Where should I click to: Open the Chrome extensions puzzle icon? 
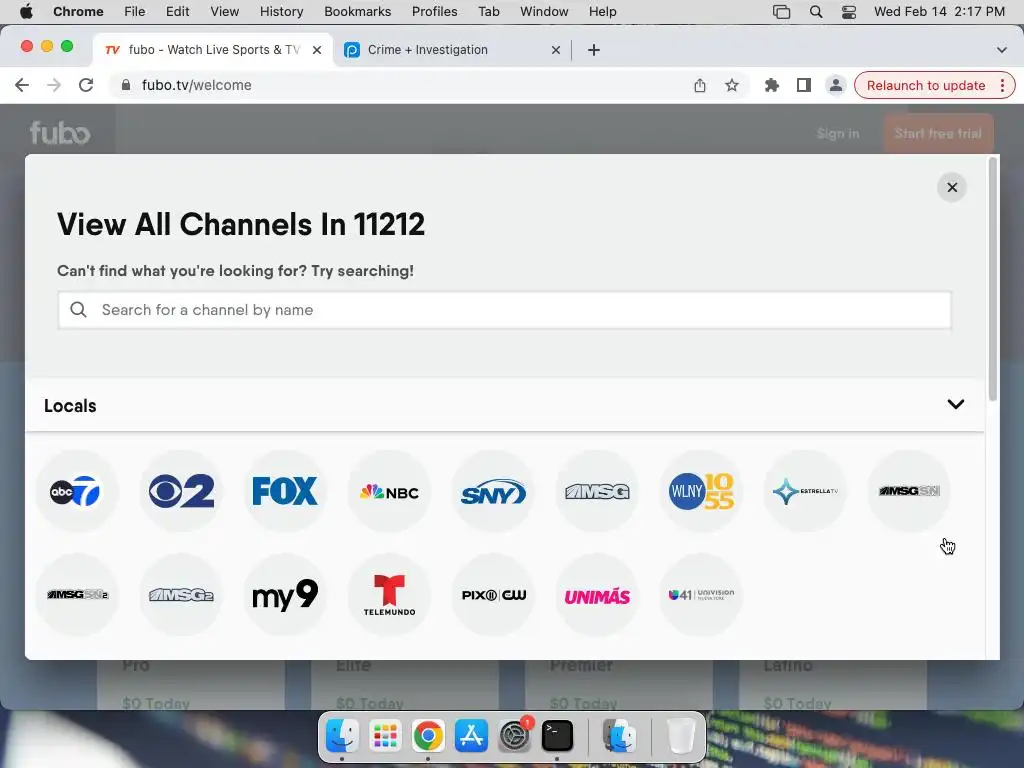point(771,85)
